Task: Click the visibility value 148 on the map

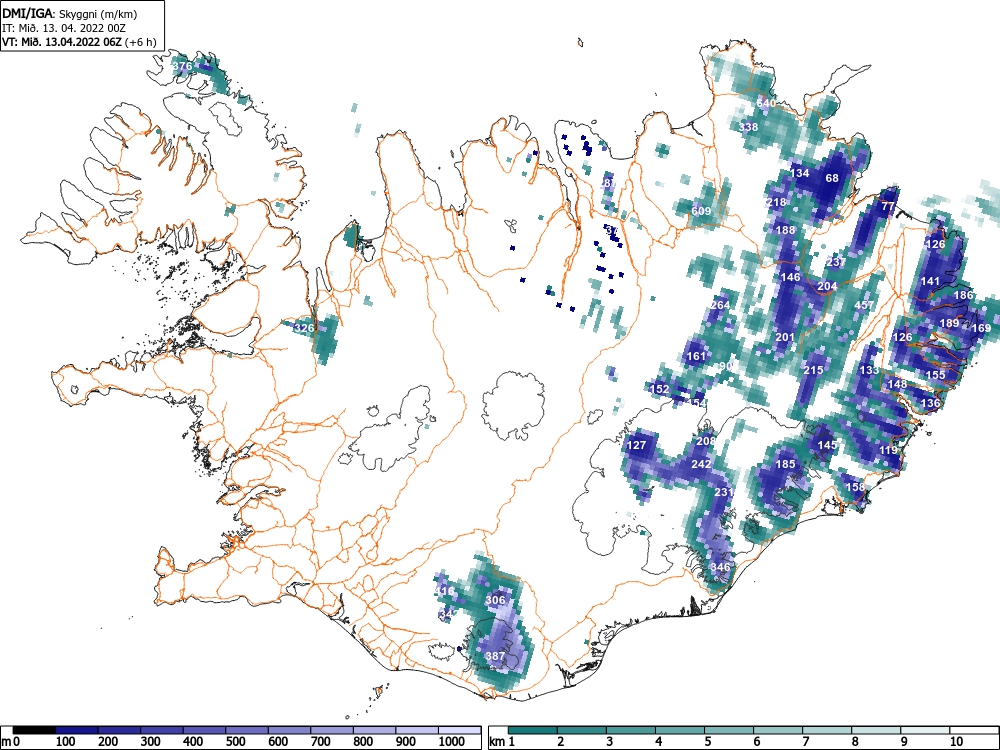Action: [897, 384]
